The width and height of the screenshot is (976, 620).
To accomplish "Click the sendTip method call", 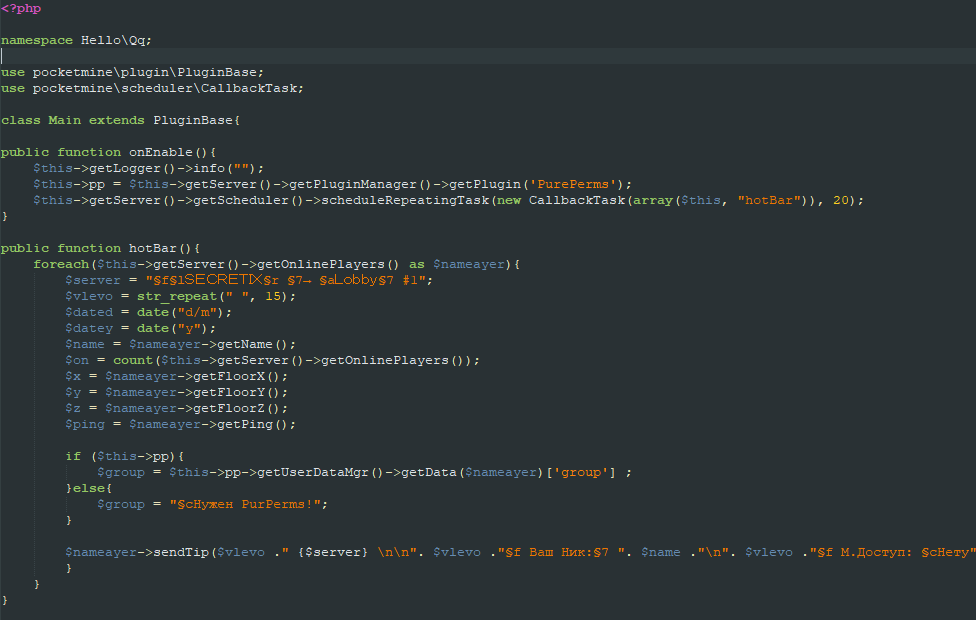I will (x=180, y=552).
